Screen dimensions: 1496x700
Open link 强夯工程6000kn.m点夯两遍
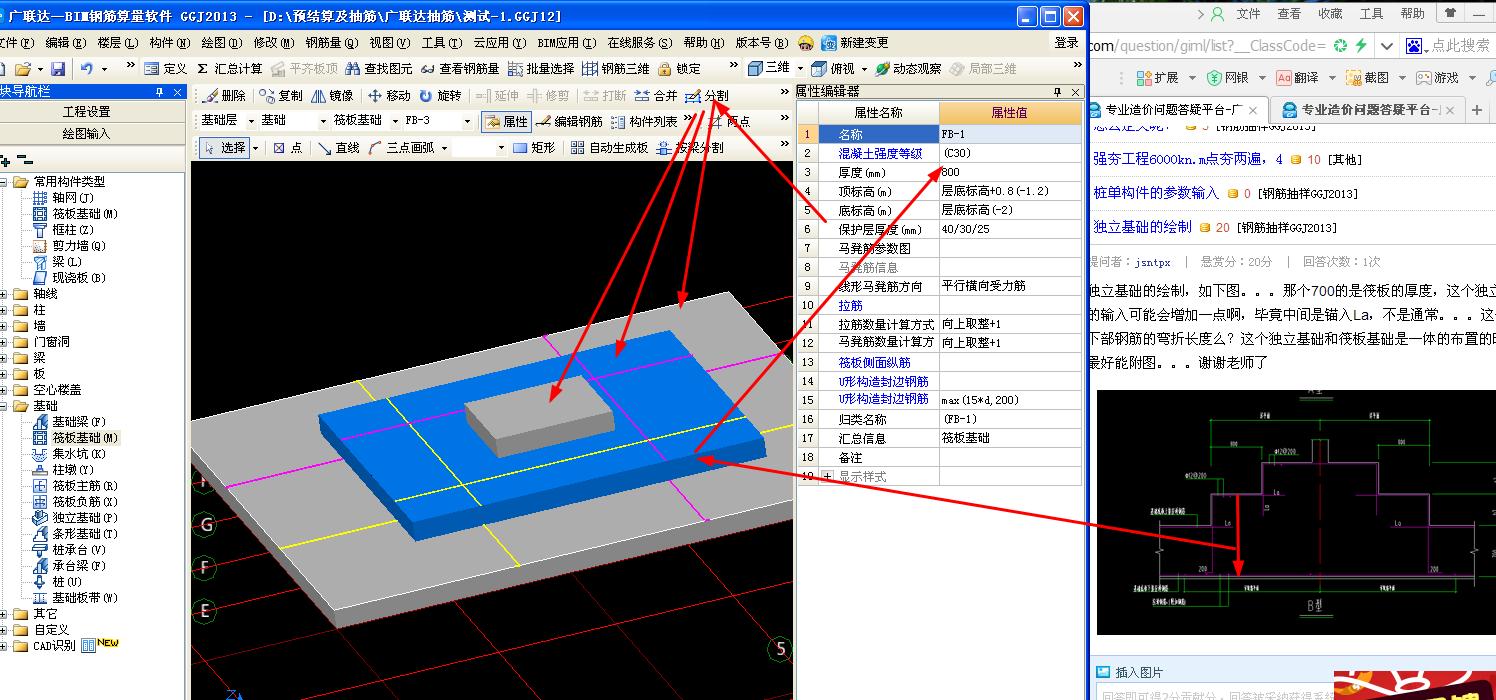(1188, 159)
